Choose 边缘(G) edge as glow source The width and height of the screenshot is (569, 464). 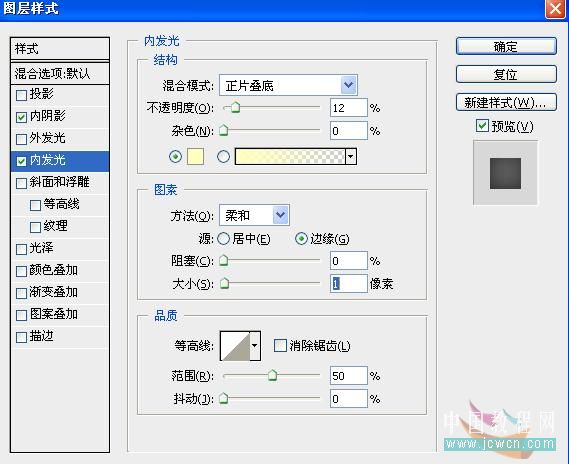(301, 239)
